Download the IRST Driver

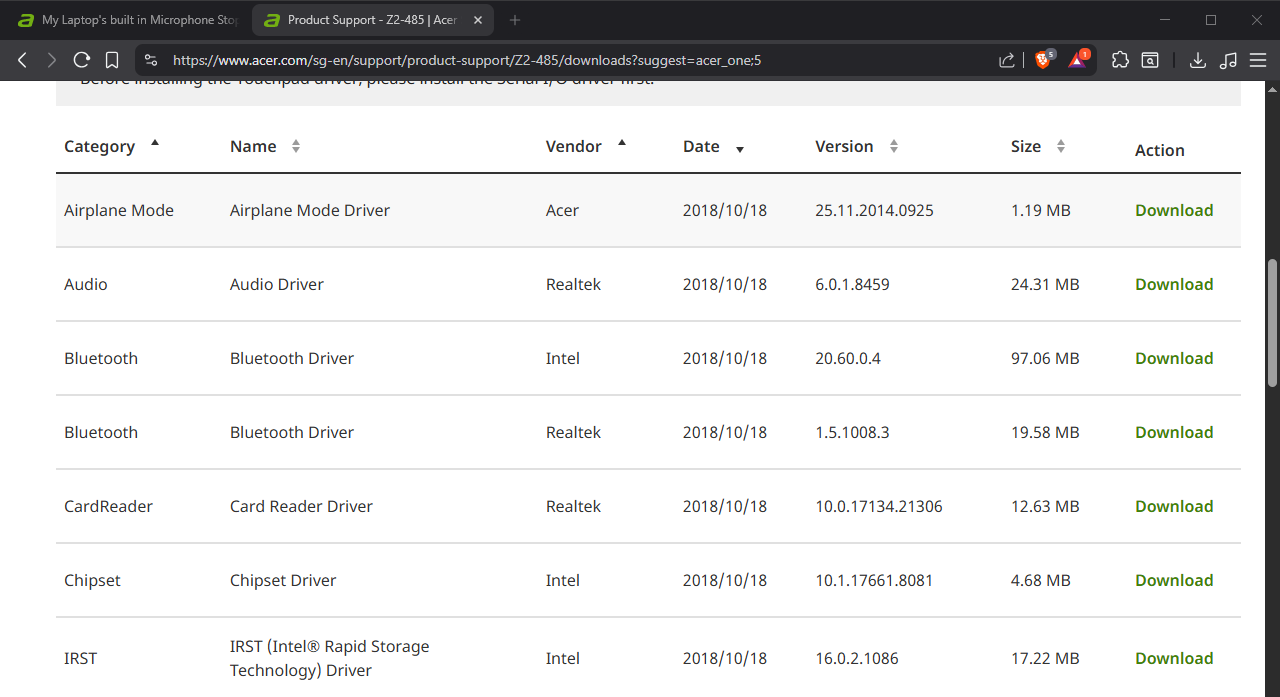[1174, 658]
